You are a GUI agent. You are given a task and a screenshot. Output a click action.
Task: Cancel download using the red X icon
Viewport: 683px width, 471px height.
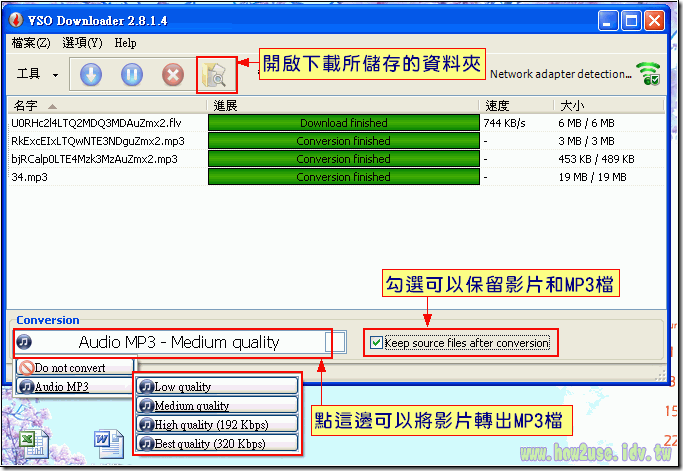click(173, 75)
